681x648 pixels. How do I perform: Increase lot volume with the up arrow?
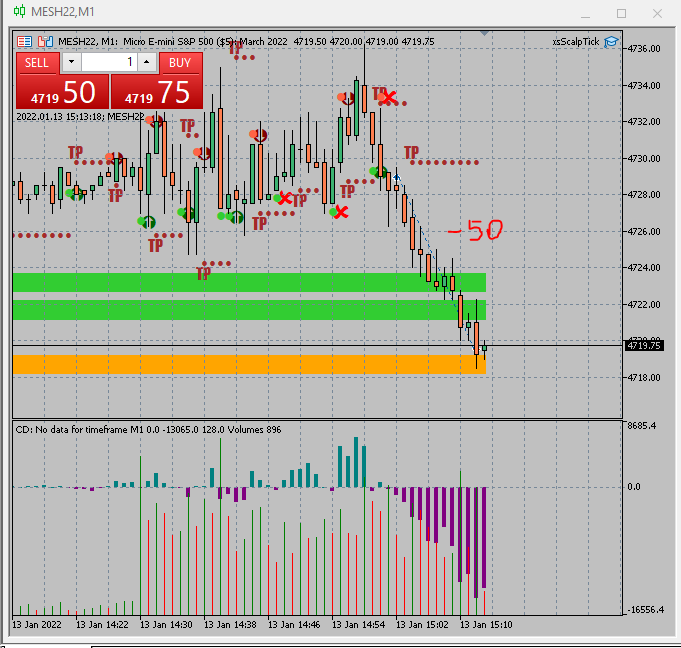pos(147,62)
